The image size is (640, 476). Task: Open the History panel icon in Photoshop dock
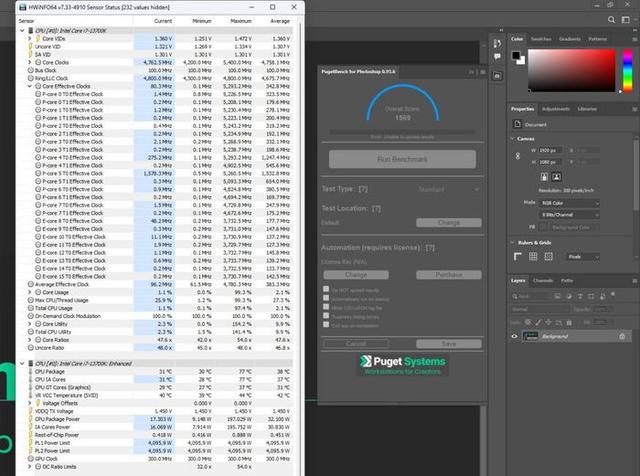point(497,44)
